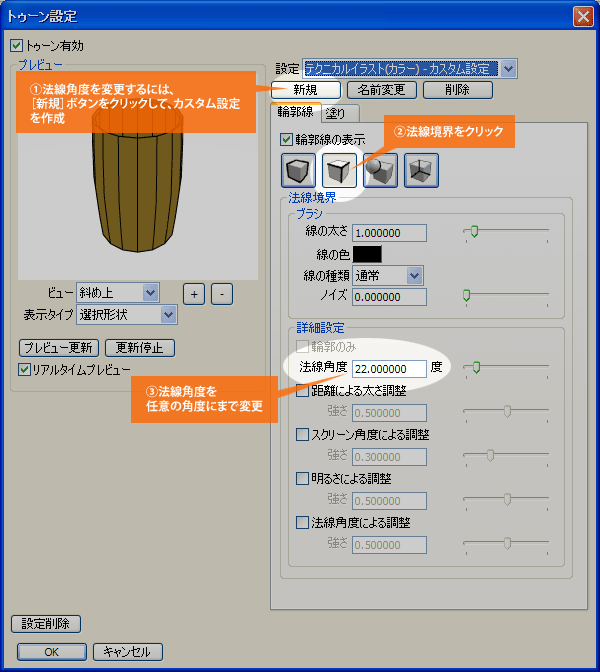Open the 設定 preset dropdown

click(508, 68)
